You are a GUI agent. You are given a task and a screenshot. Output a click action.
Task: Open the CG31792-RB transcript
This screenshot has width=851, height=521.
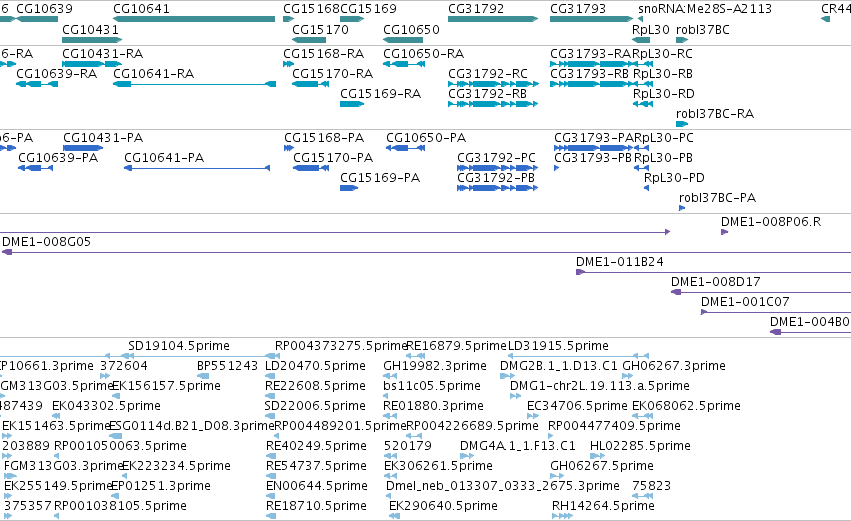click(x=487, y=94)
